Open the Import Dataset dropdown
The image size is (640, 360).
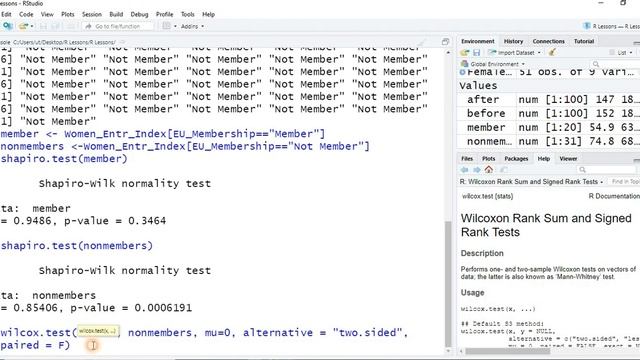(515, 53)
